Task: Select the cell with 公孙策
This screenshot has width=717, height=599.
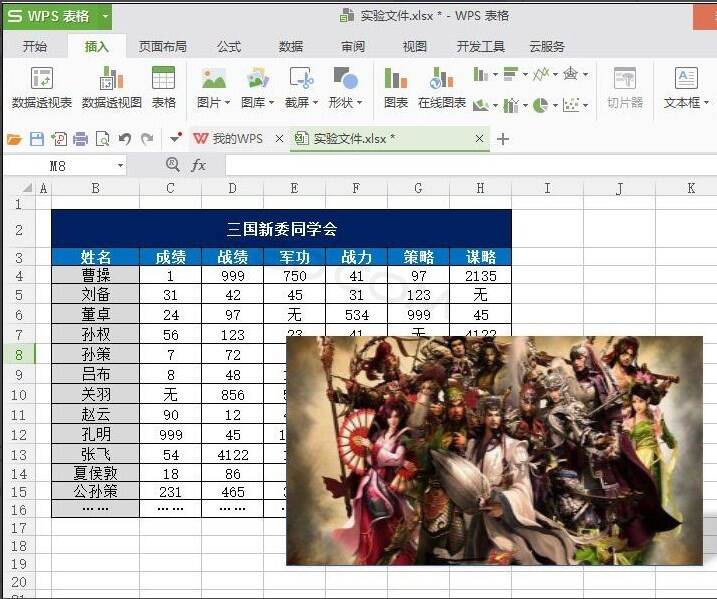Action: [x=95, y=492]
